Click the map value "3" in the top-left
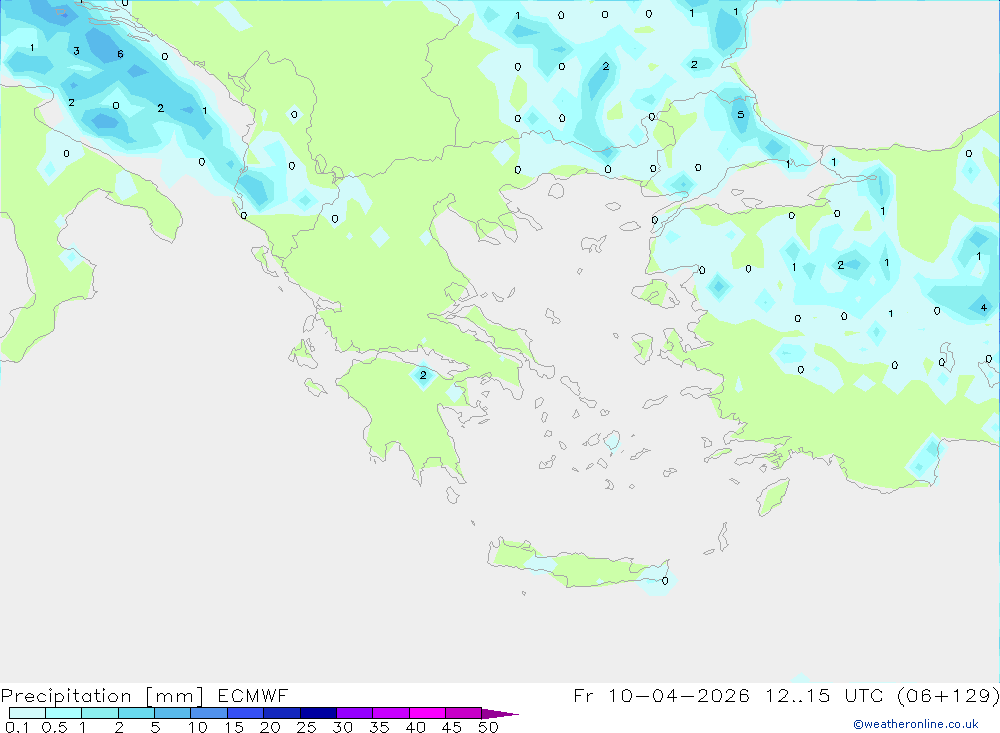 point(77,51)
